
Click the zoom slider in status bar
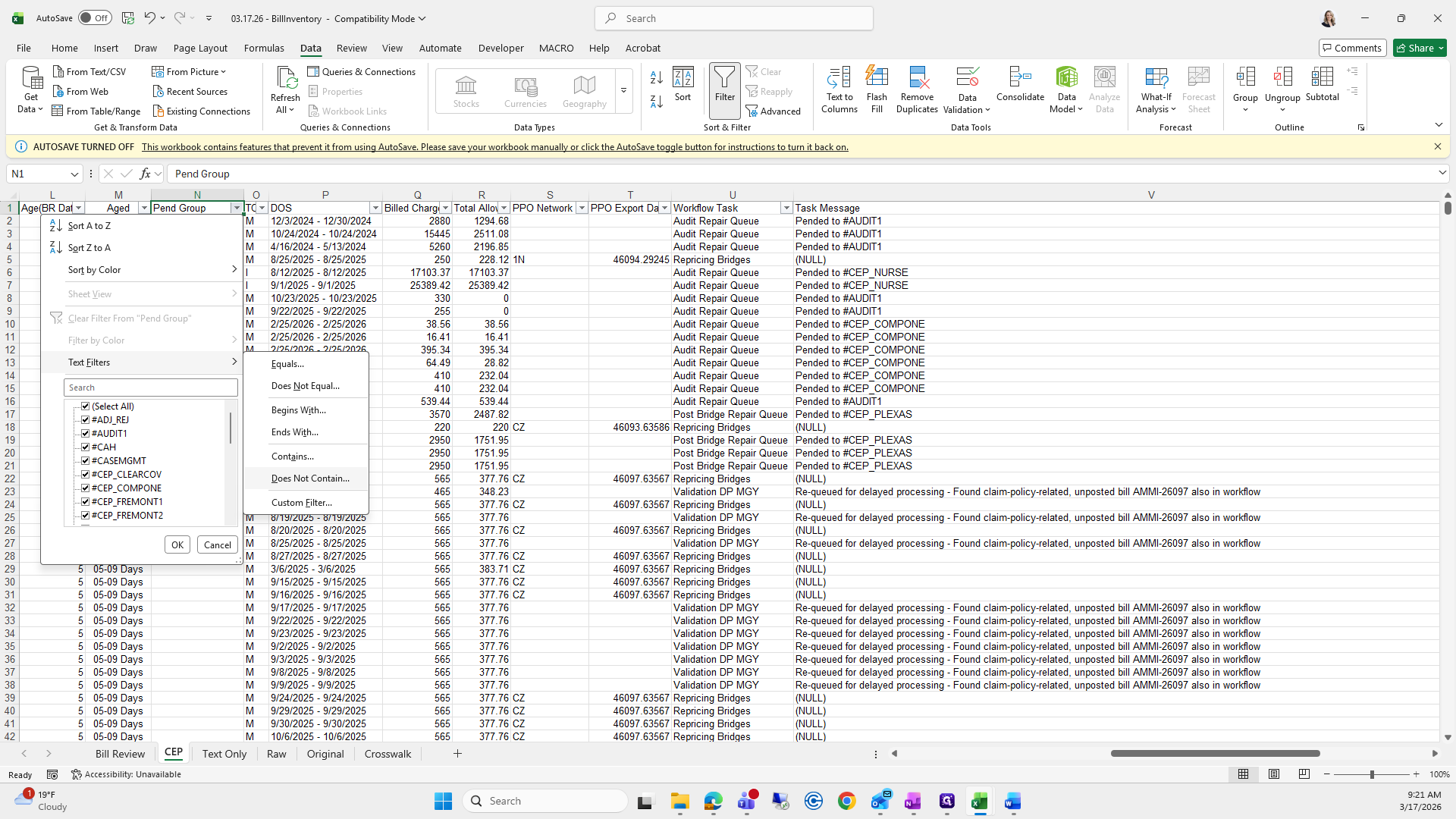1371,774
